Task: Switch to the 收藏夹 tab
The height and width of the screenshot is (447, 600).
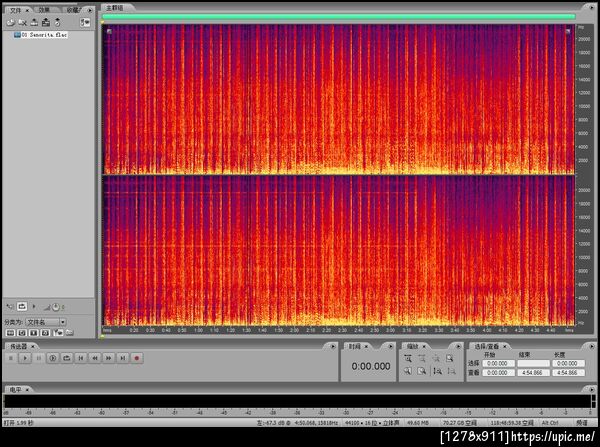Action: 73,10
